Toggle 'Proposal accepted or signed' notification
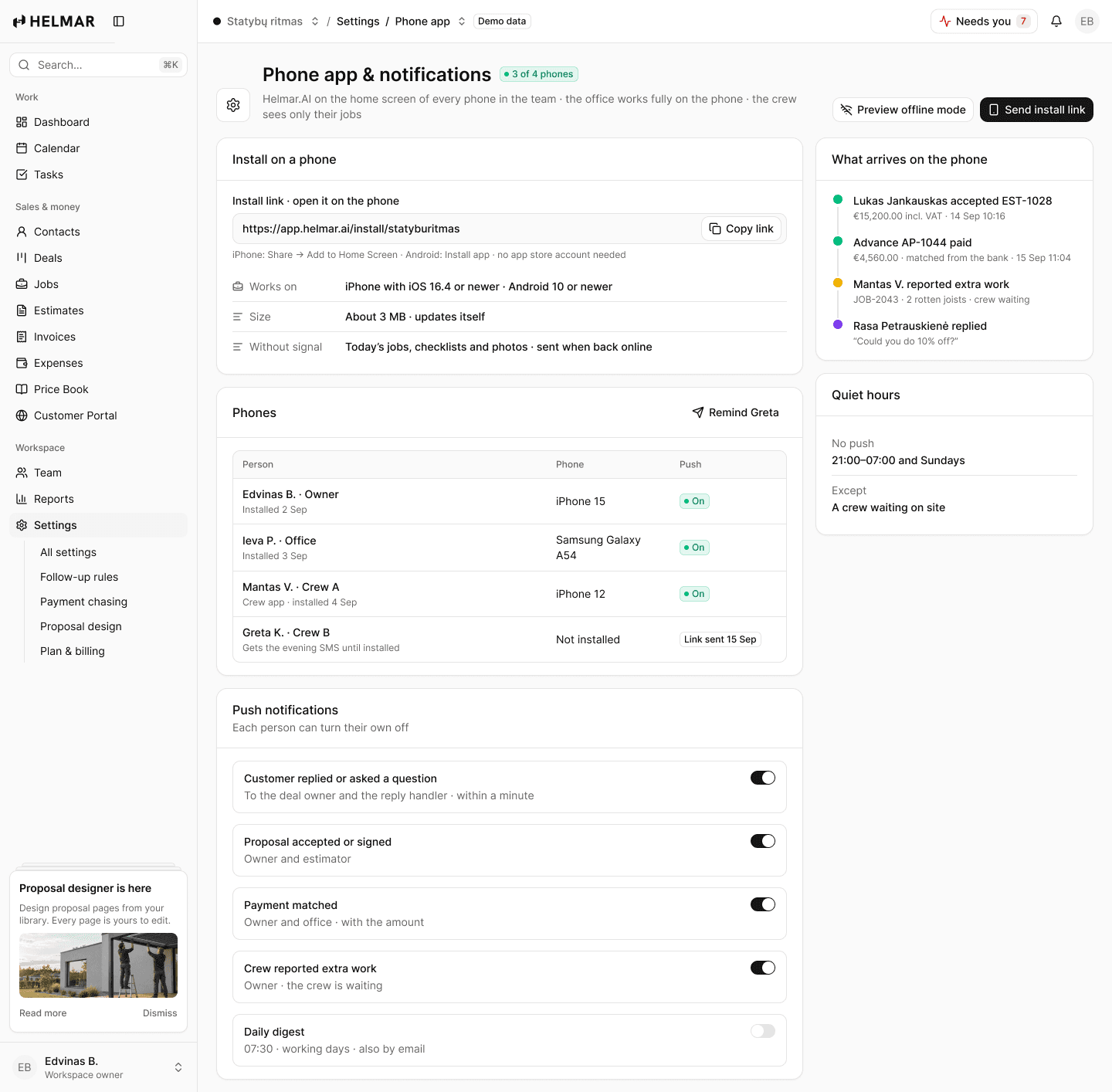Viewport: 1112px width, 1092px height. point(763,841)
